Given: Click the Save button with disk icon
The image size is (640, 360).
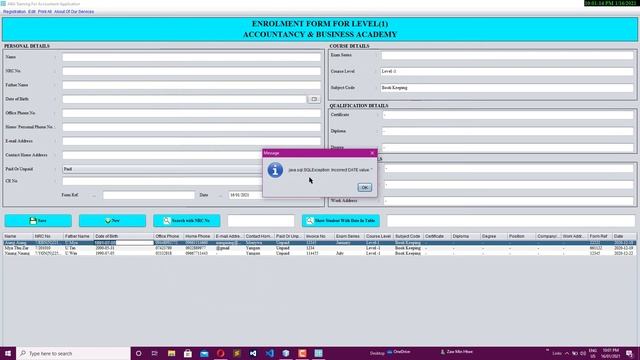Looking at the screenshot, I should coord(38,220).
